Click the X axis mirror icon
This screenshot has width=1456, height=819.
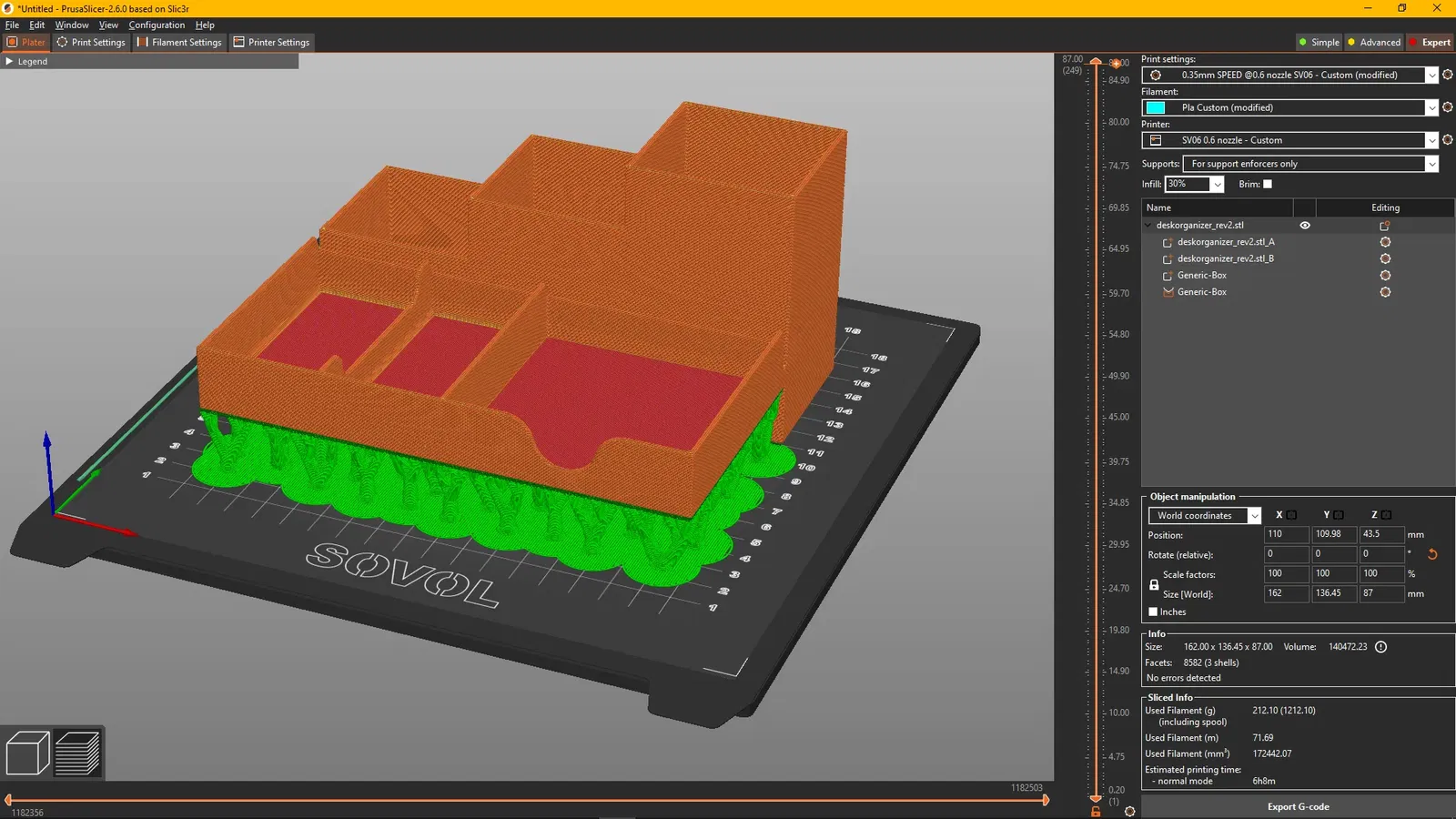pyautogui.click(x=1291, y=515)
